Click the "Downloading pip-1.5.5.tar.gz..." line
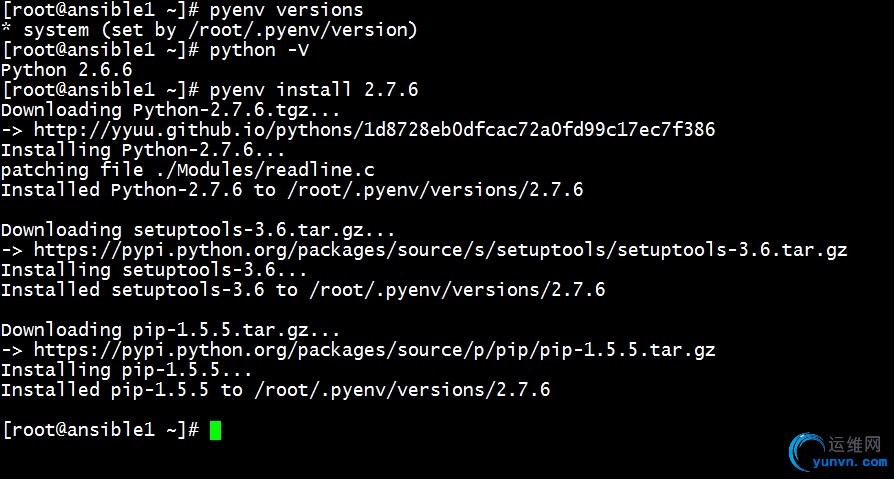The image size is (894, 479). click(x=171, y=330)
